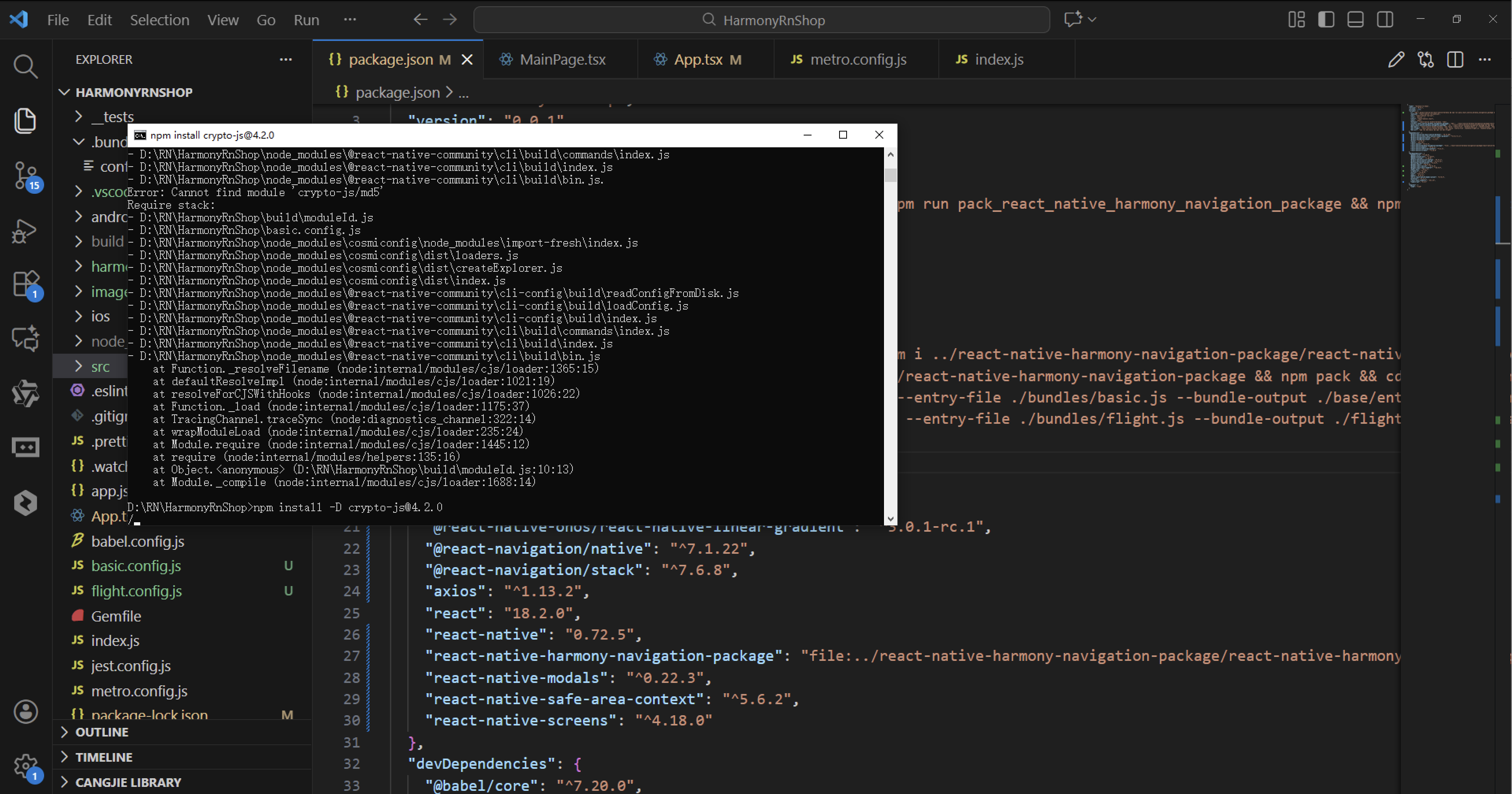This screenshot has height=794, width=1512.
Task: Open the Selection menu
Action: [159, 19]
